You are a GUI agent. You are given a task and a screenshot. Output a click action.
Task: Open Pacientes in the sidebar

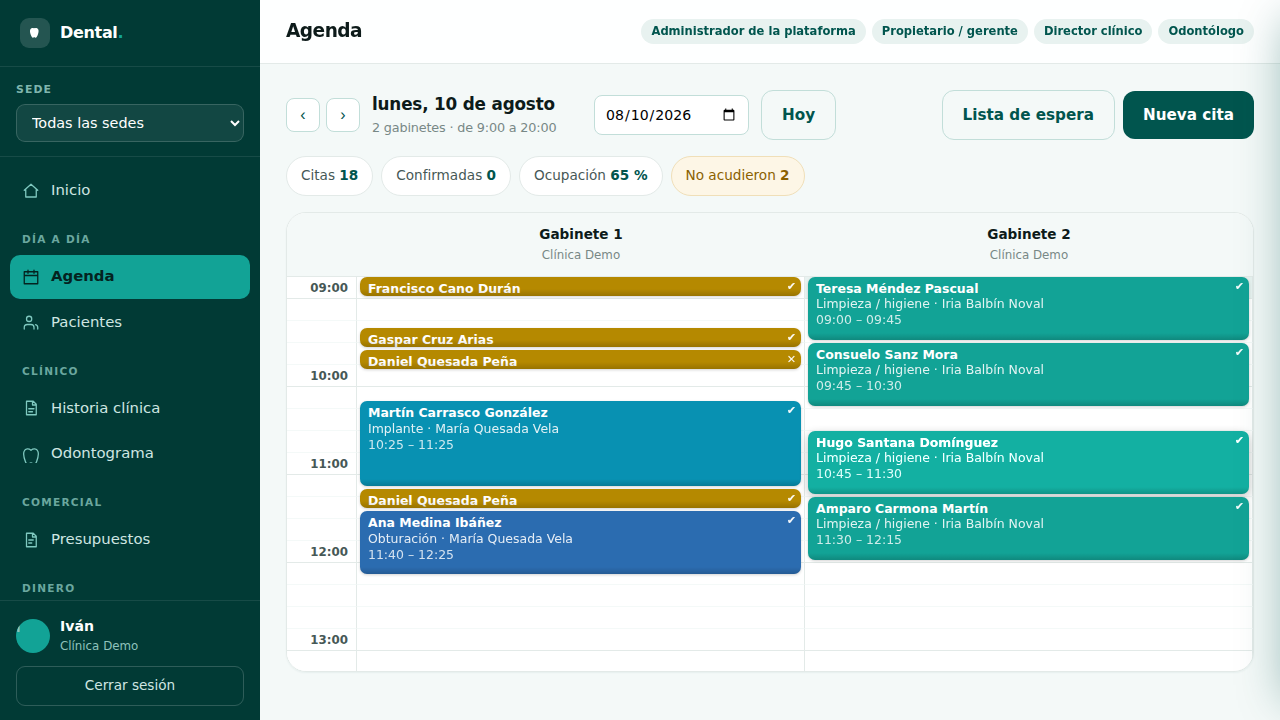point(130,322)
